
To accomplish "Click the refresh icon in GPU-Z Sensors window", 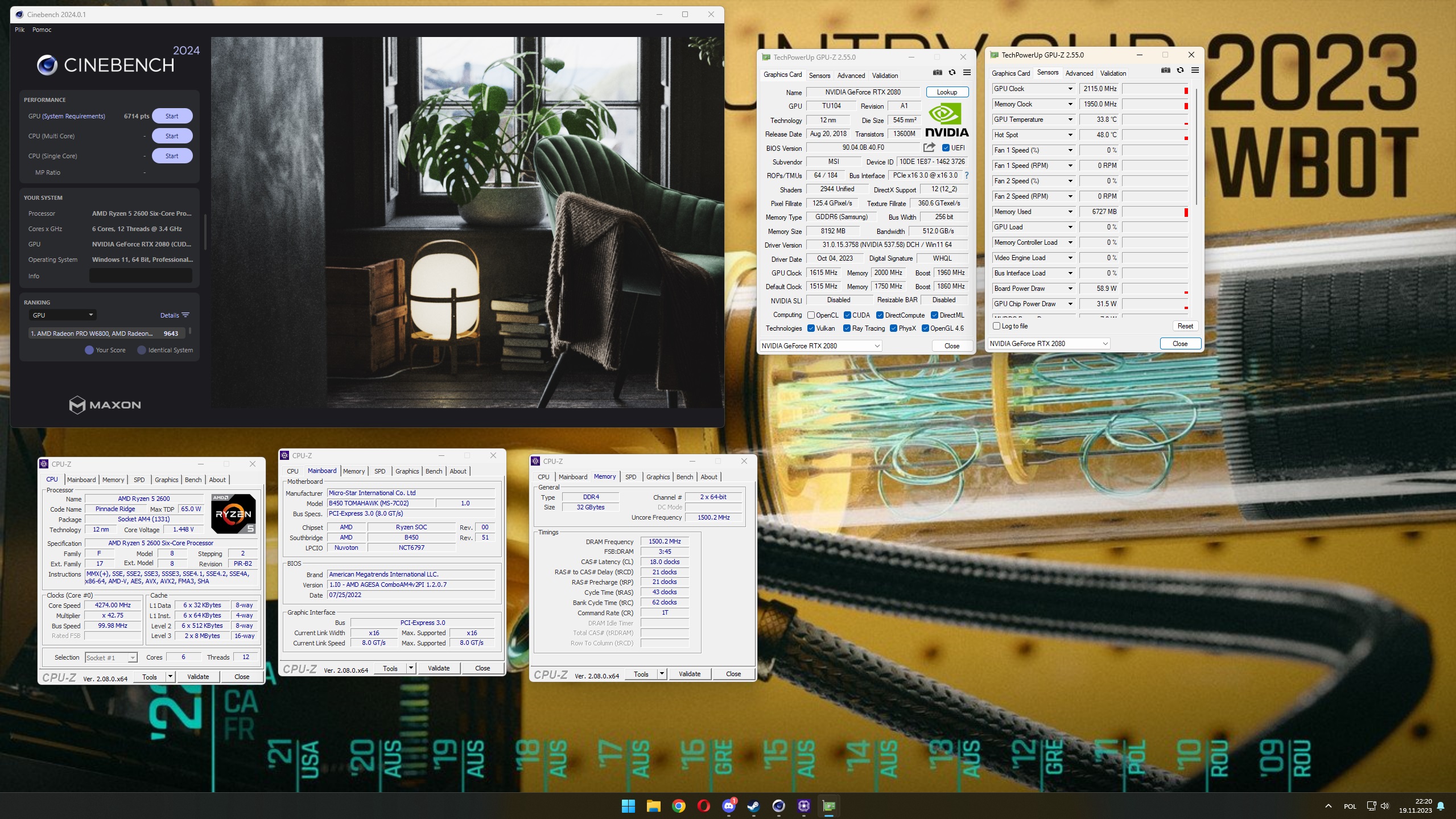I will point(1180,71).
